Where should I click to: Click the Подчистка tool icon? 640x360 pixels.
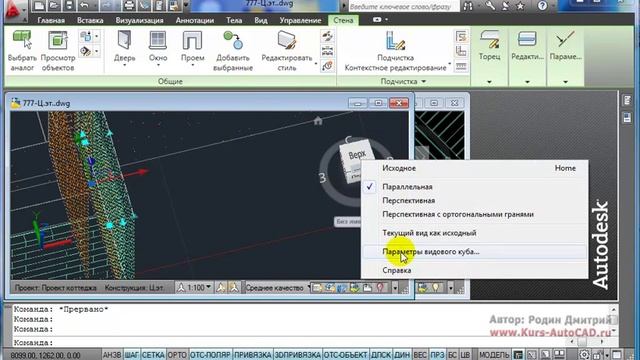[x=395, y=41]
